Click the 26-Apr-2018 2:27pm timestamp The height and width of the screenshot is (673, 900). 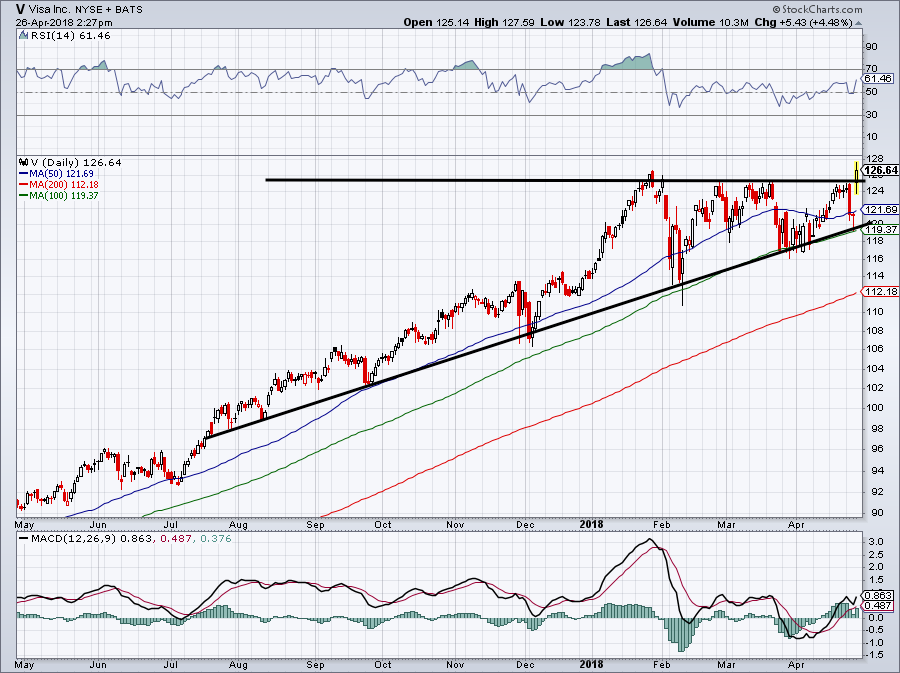64,23
